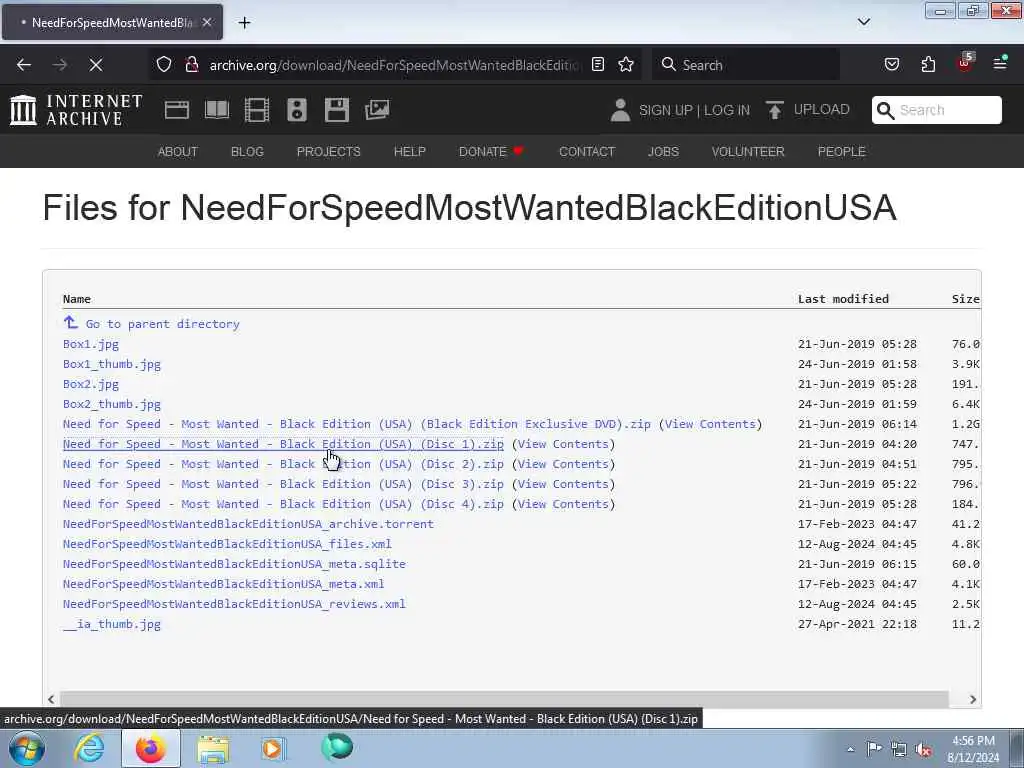
Task: Open the Texts book icon
Action: coord(216,110)
